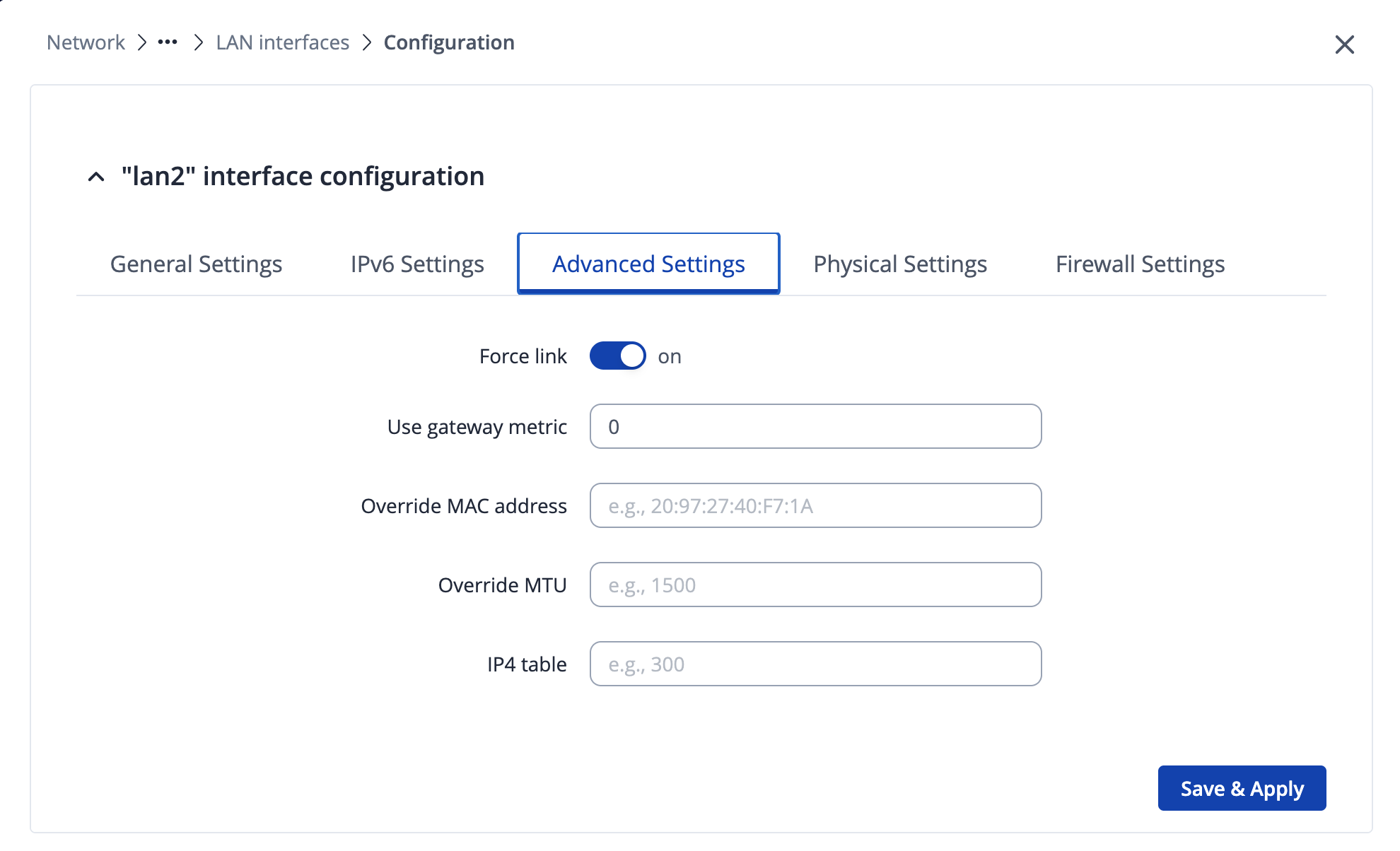Collapse the "lan2" interface configuration section

96,177
